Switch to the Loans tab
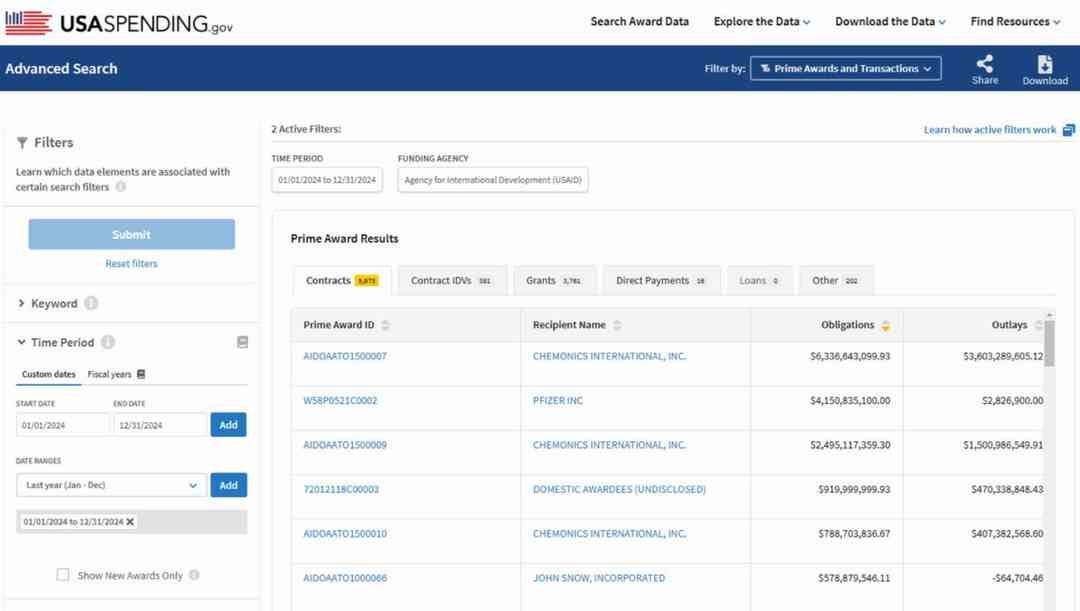This screenshot has width=1080, height=611. pos(759,280)
